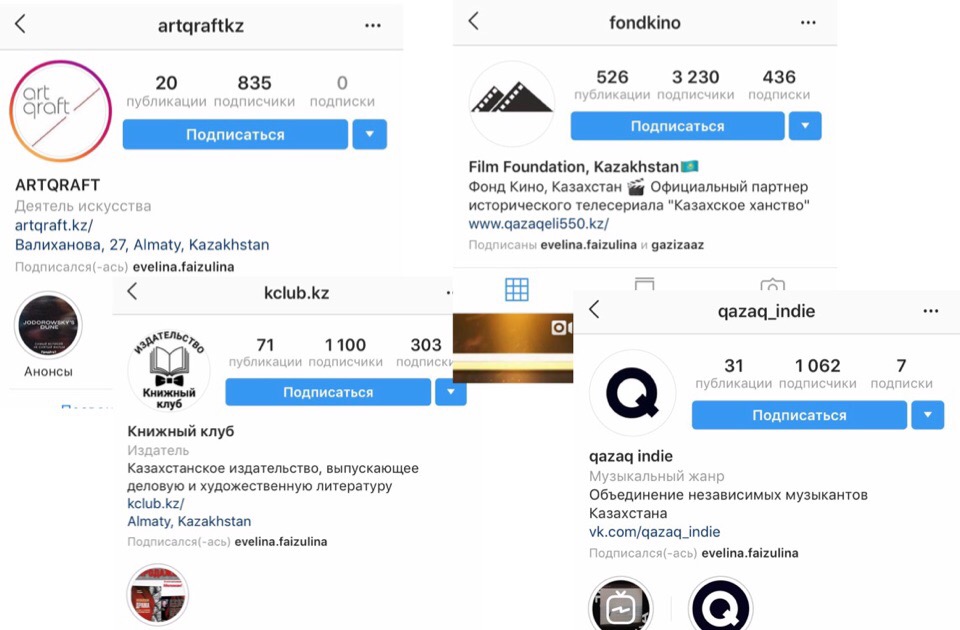Expand suggestions arrow next to artqraftkz Подписаться

coord(370,134)
